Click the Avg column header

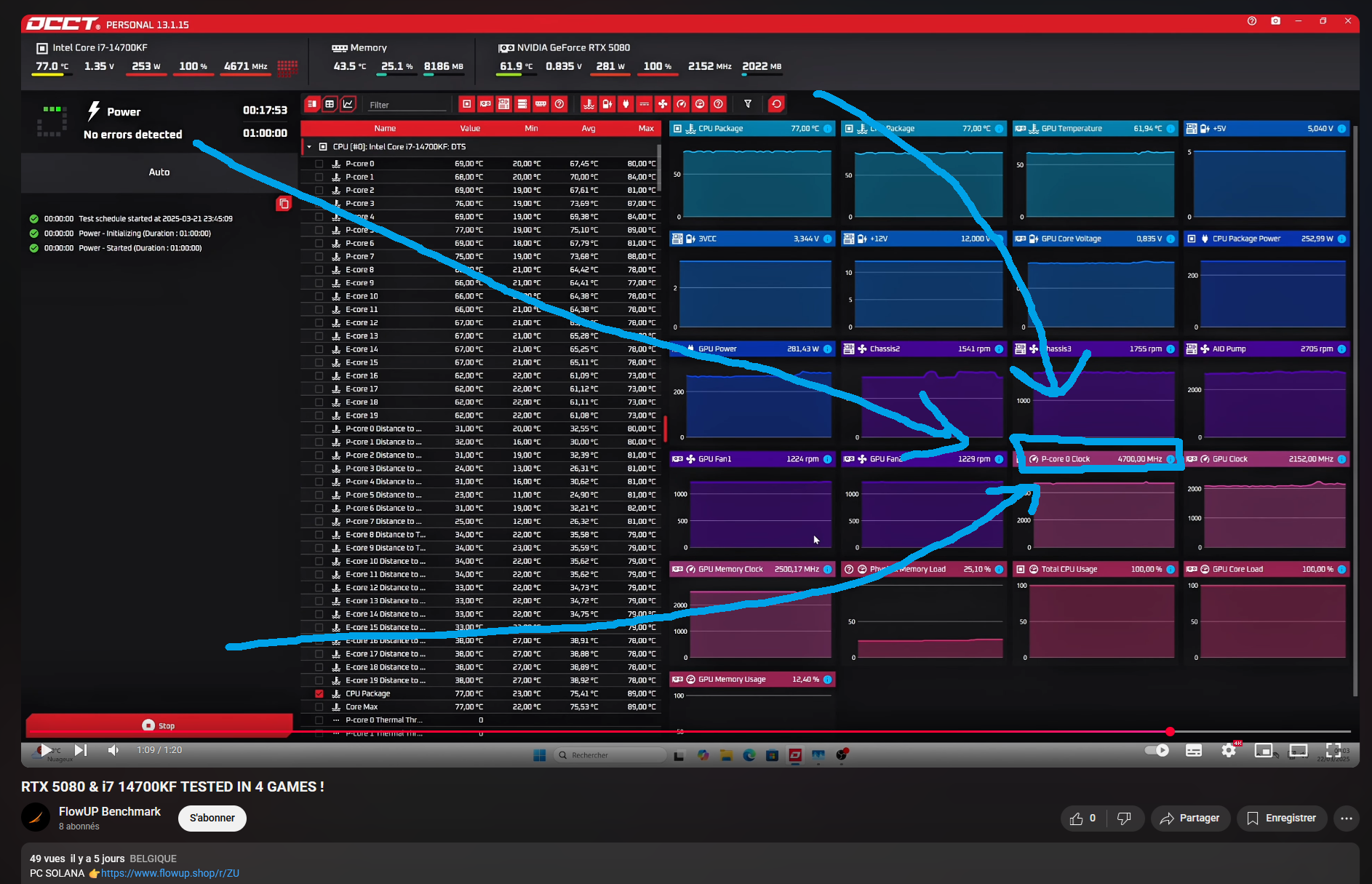[x=589, y=129]
